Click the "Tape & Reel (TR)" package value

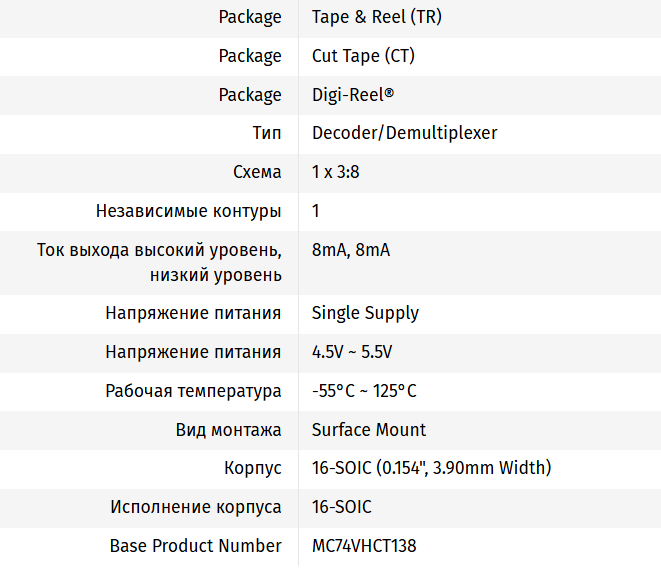coord(376,17)
